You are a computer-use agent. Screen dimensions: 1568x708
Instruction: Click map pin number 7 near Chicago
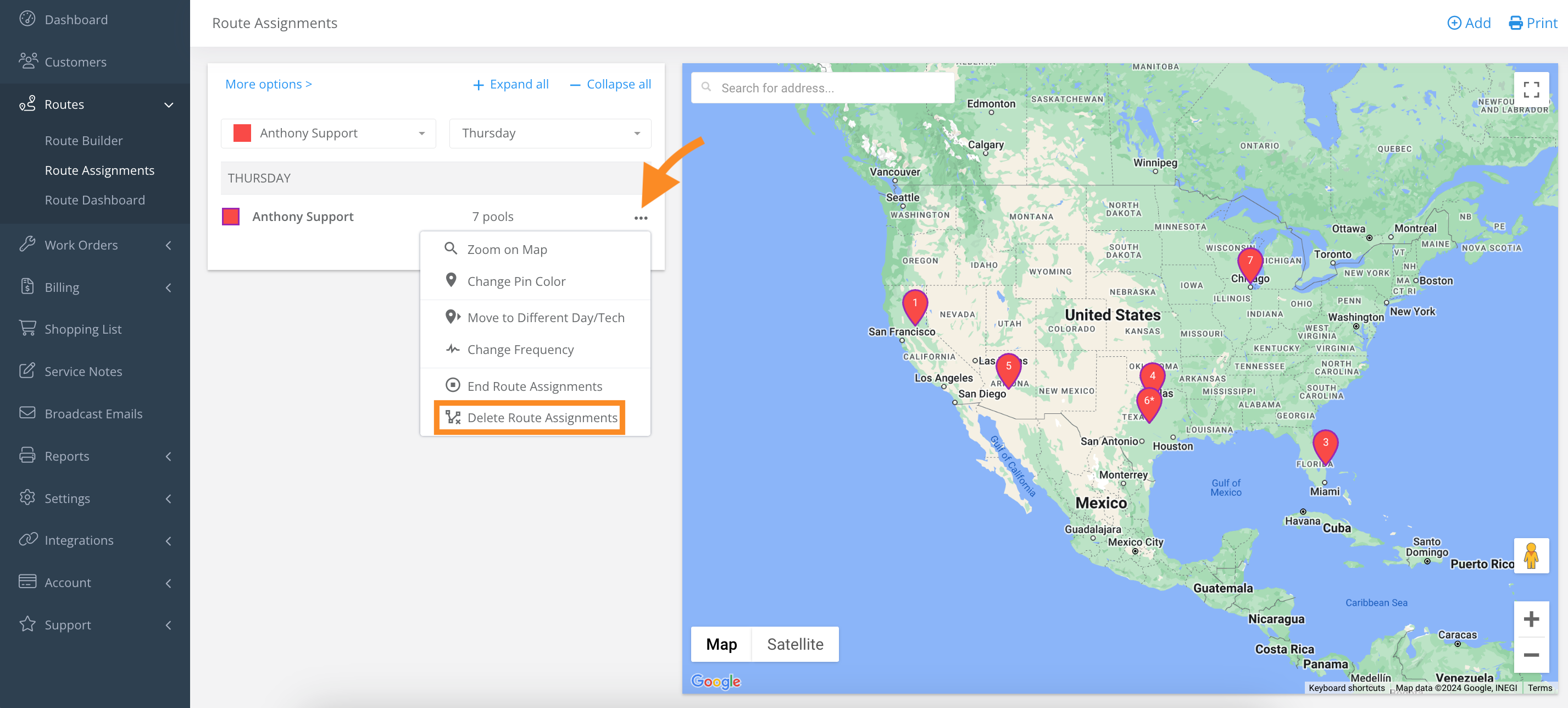[1250, 264]
